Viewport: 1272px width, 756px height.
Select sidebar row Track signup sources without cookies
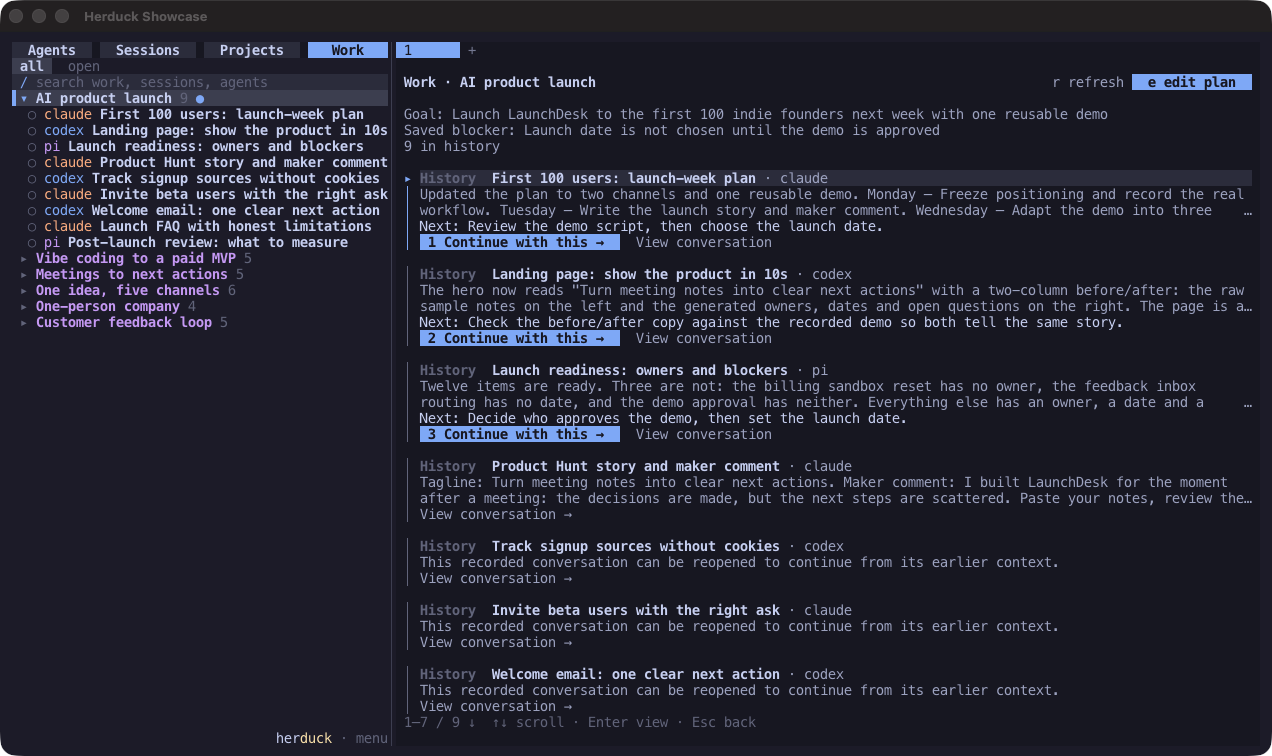click(200, 178)
